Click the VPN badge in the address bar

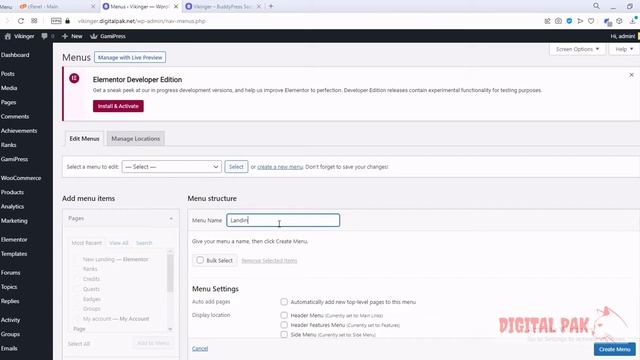pos(56,21)
